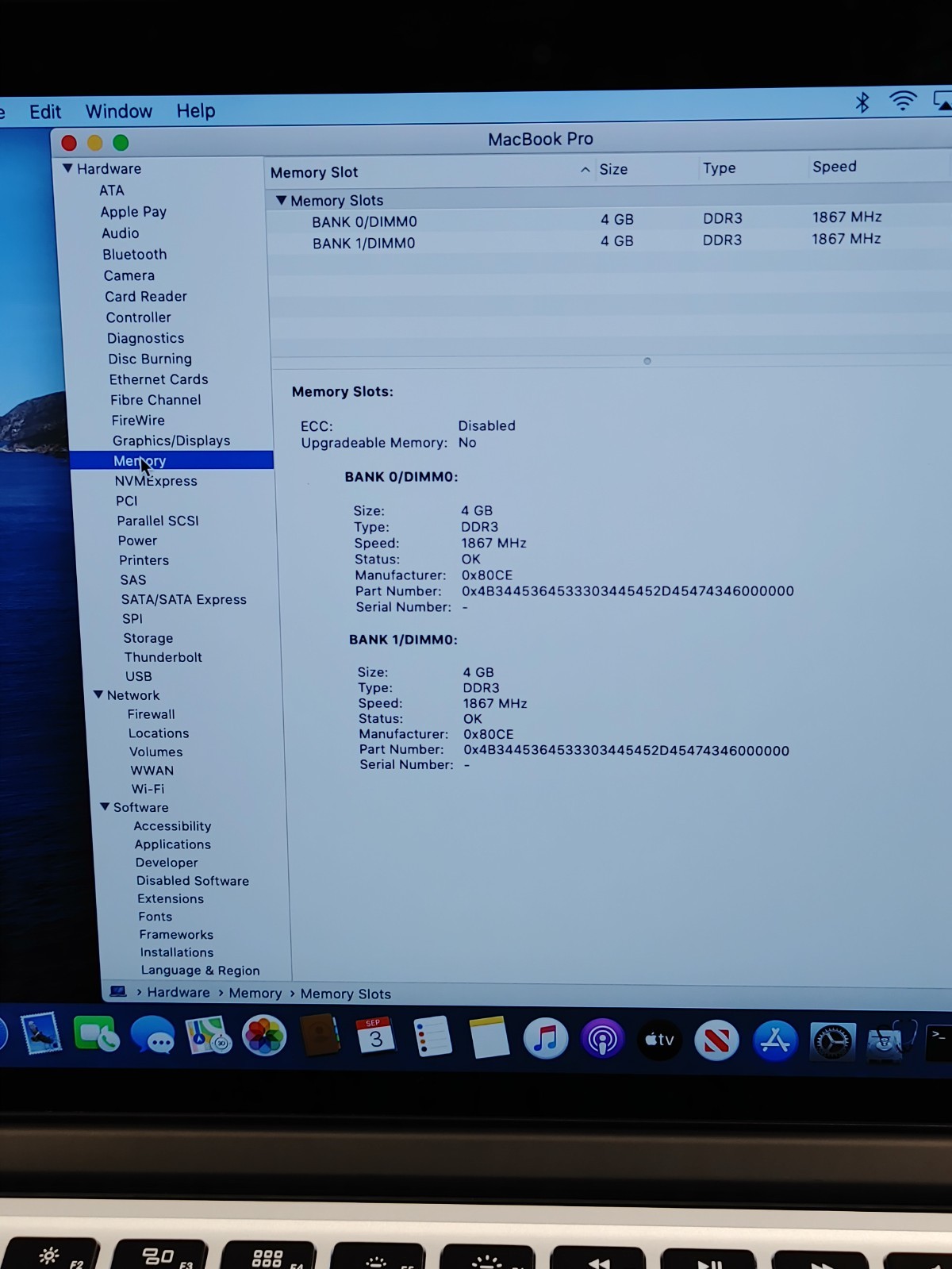Select Wi-Fi under Network
This screenshot has width=952, height=1269.
[x=148, y=789]
